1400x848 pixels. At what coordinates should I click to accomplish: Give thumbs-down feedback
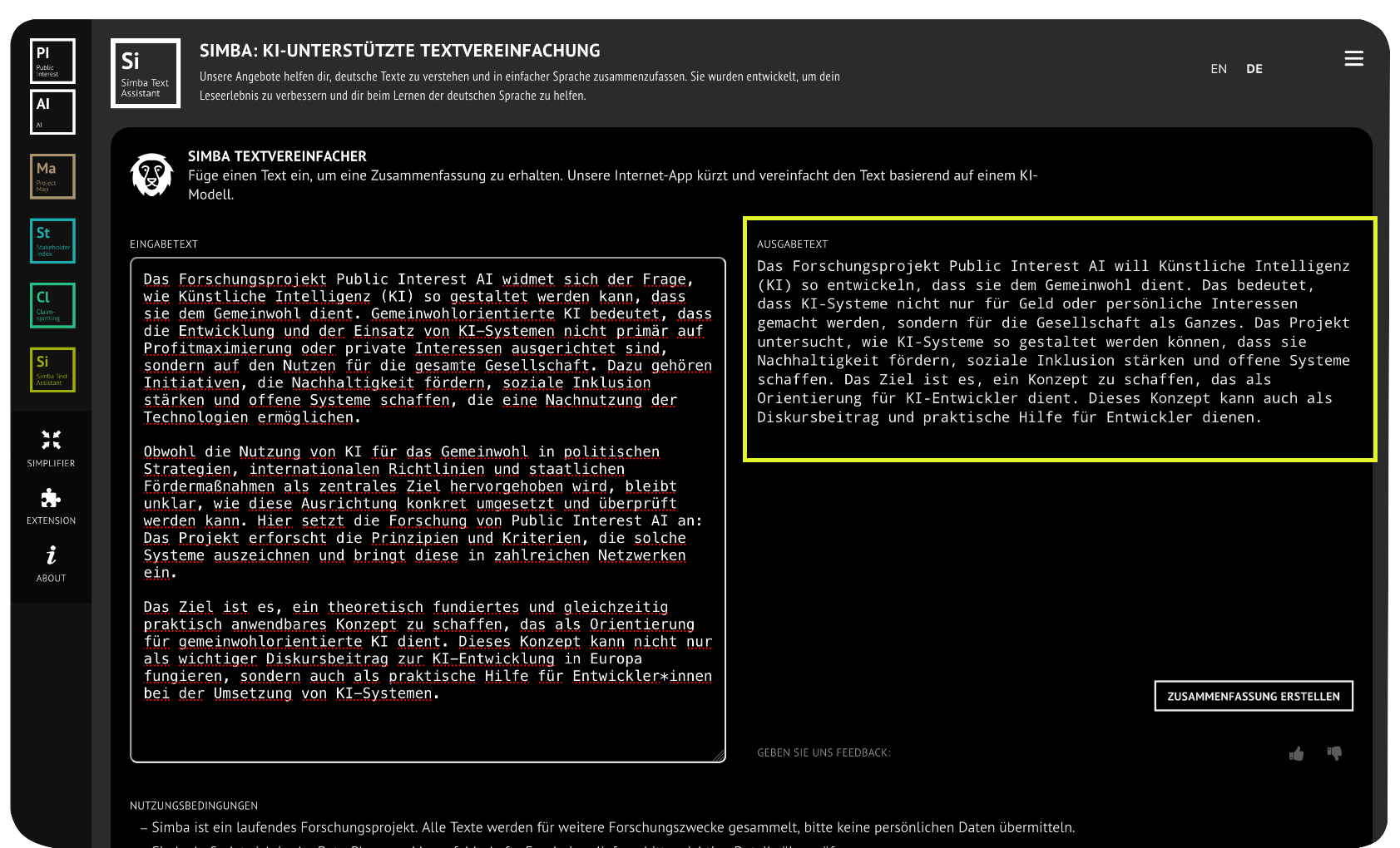[x=1334, y=753]
